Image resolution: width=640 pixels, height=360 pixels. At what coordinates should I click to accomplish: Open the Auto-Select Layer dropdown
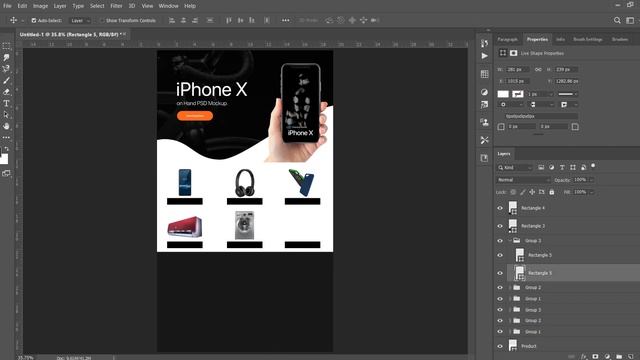tap(80, 20)
